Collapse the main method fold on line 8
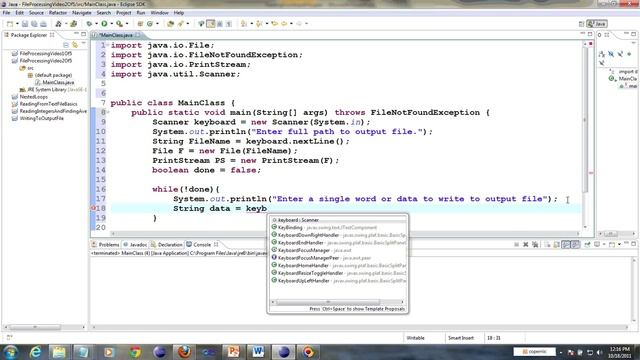Viewport: 640px width, 360px height. point(108,112)
